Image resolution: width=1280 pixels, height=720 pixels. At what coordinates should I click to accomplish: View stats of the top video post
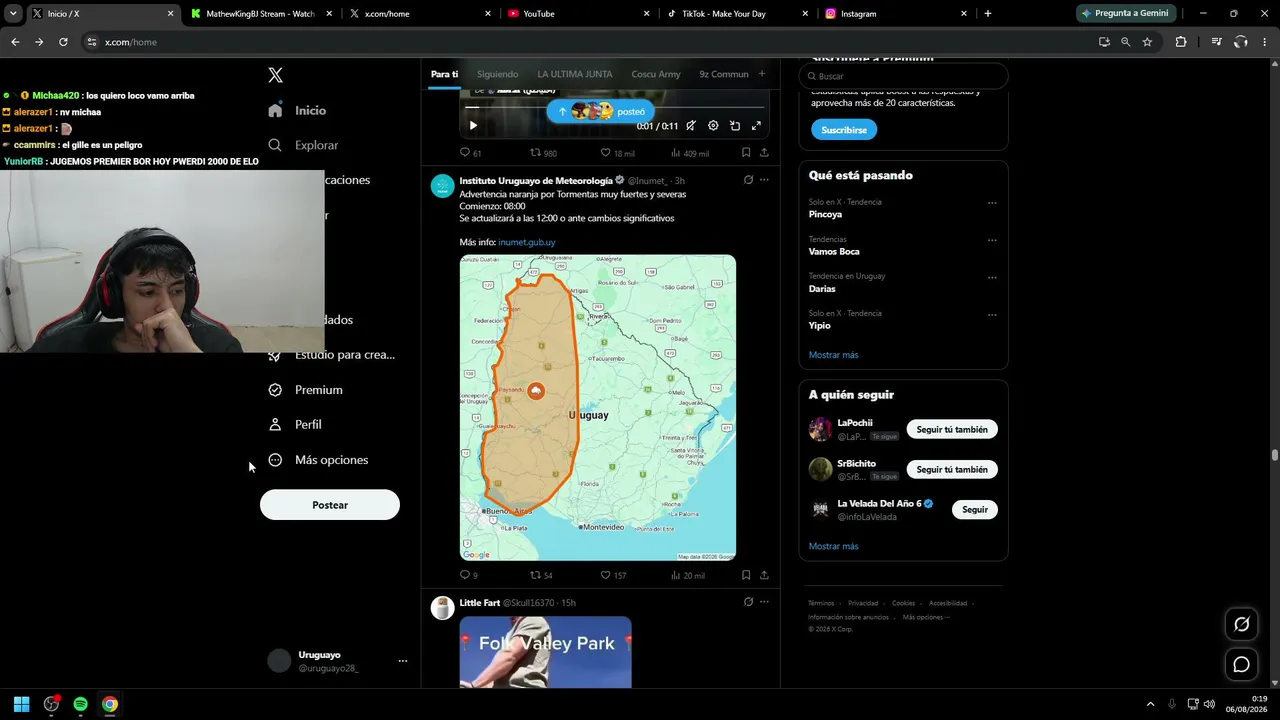click(x=690, y=153)
